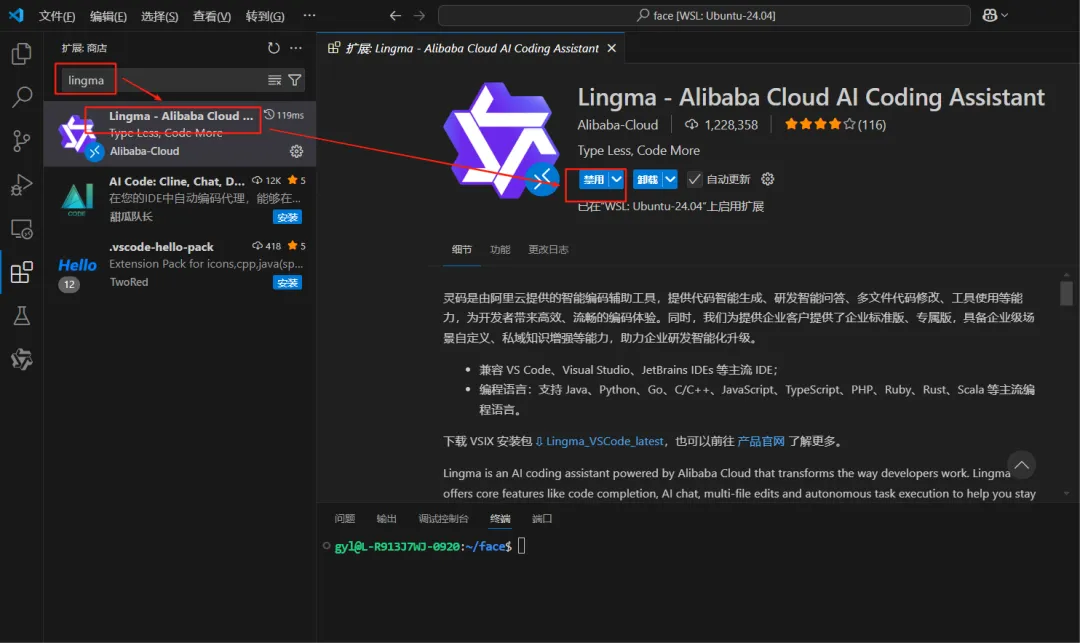Viewport: 1080px width, 643px height.
Task: Switch to the 更改日志 tab
Action: (x=548, y=249)
